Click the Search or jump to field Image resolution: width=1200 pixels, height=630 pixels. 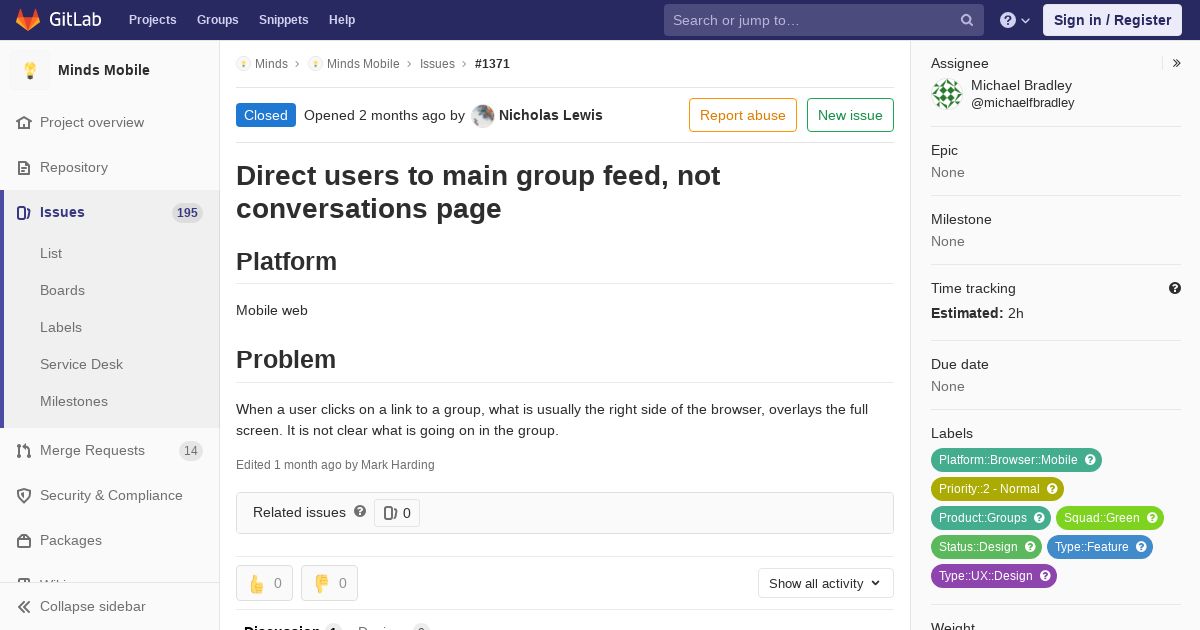click(x=824, y=20)
